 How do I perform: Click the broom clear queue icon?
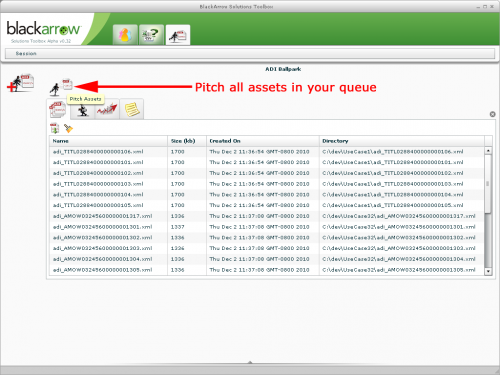click(x=68, y=128)
